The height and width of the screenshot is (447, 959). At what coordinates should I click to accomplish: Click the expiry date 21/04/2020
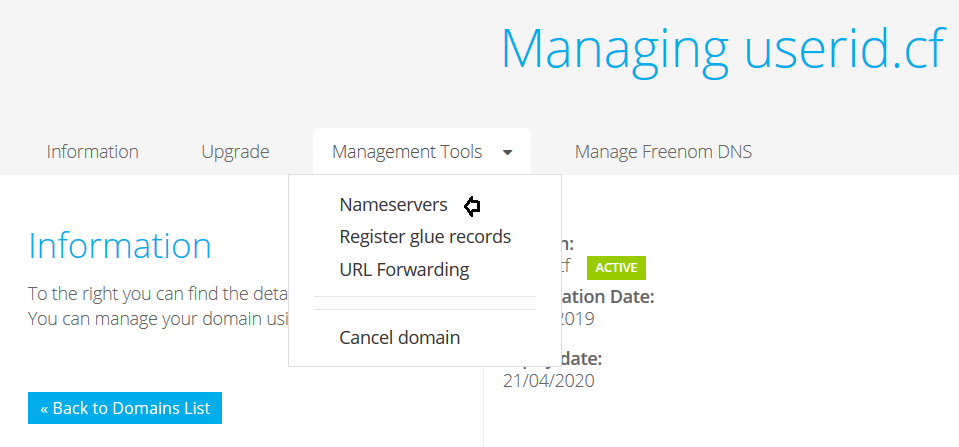click(549, 381)
